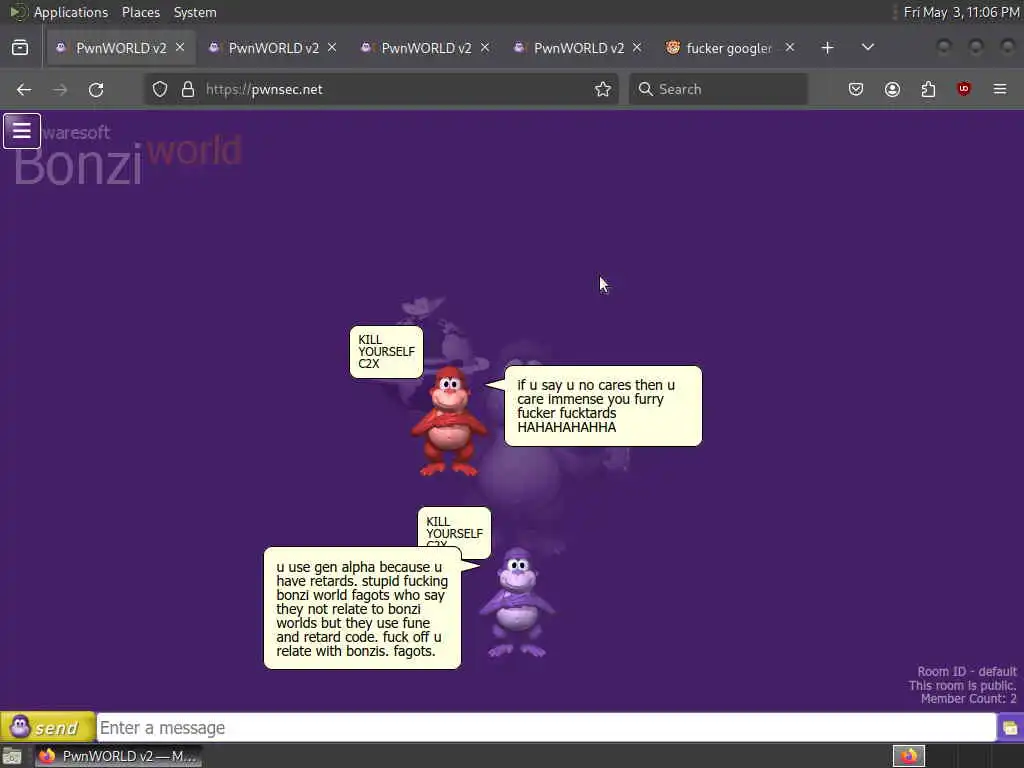Image resolution: width=1024 pixels, height=768 pixels.
Task: Click the show desktop icon in taskbar
Action: (12, 757)
